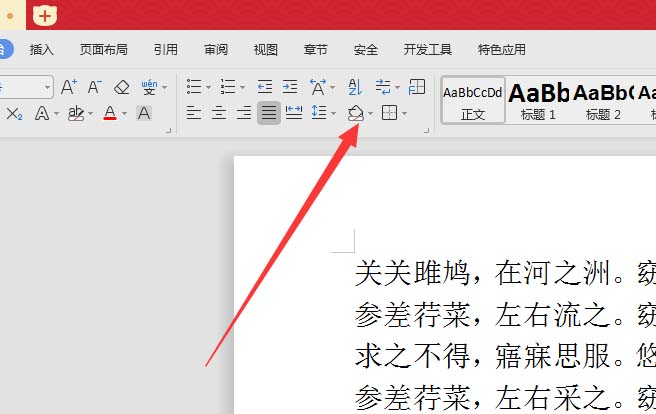Image resolution: width=656 pixels, height=414 pixels.
Task: Click the text line 参差荇菜，左右流之
Action: 489,315
